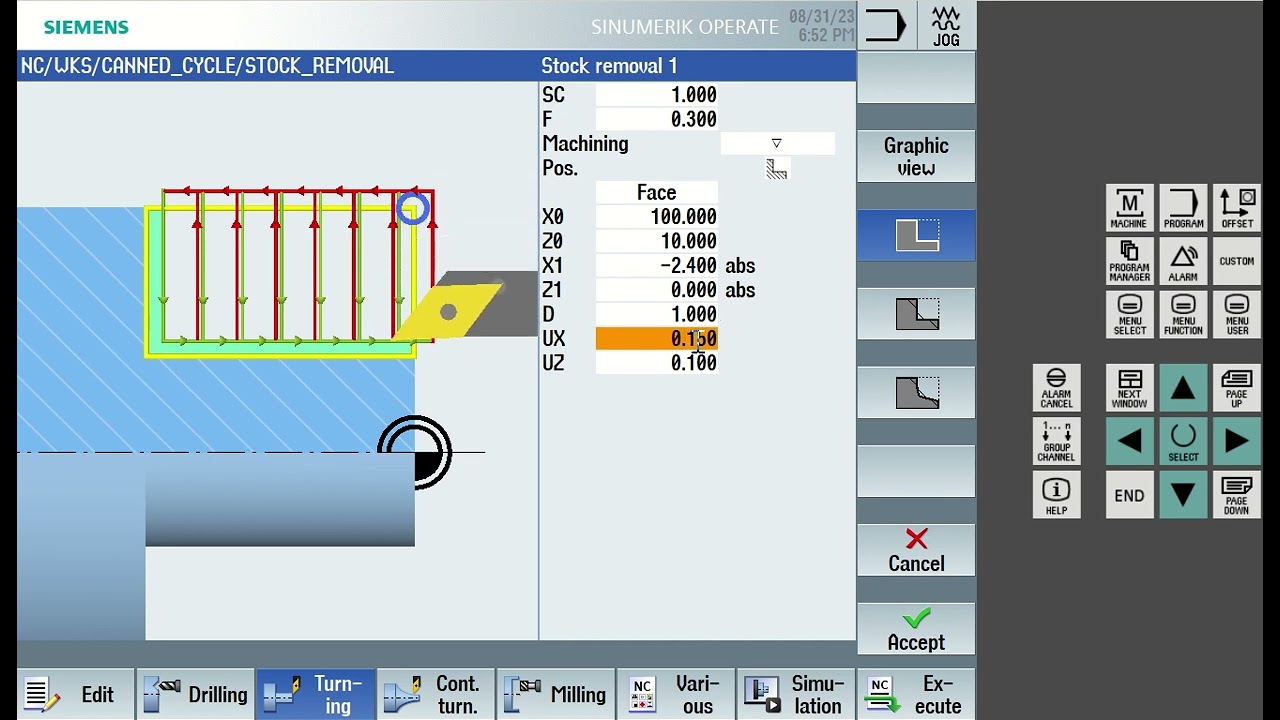Select the second stock contour shape icon
This screenshot has width=1280, height=720.
click(x=916, y=314)
